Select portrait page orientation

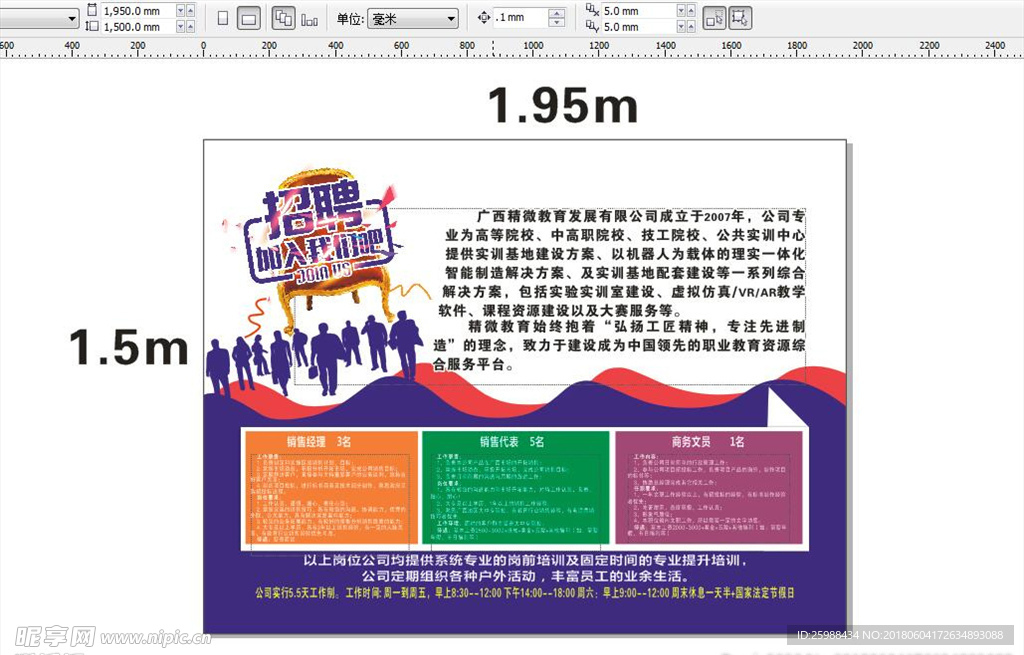(x=222, y=18)
